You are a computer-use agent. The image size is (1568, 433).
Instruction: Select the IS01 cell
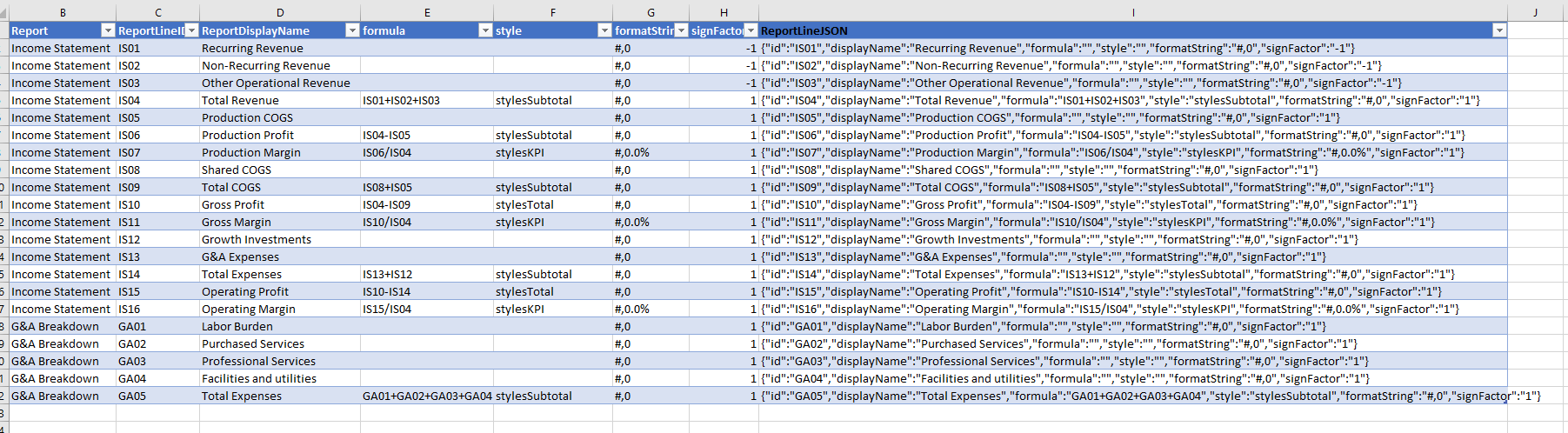[x=158, y=48]
